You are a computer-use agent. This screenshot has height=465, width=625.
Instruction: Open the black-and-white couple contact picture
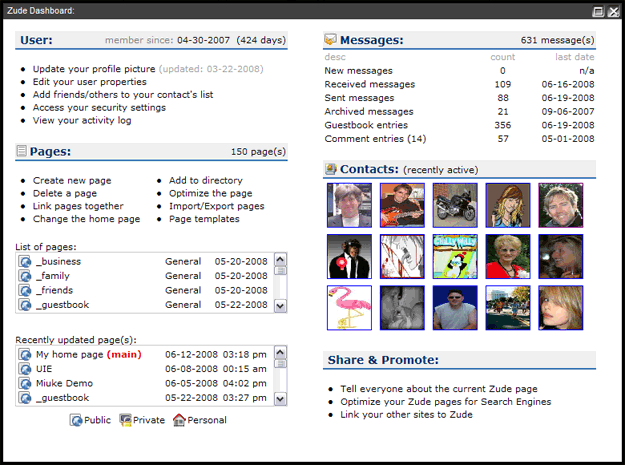[402, 308]
